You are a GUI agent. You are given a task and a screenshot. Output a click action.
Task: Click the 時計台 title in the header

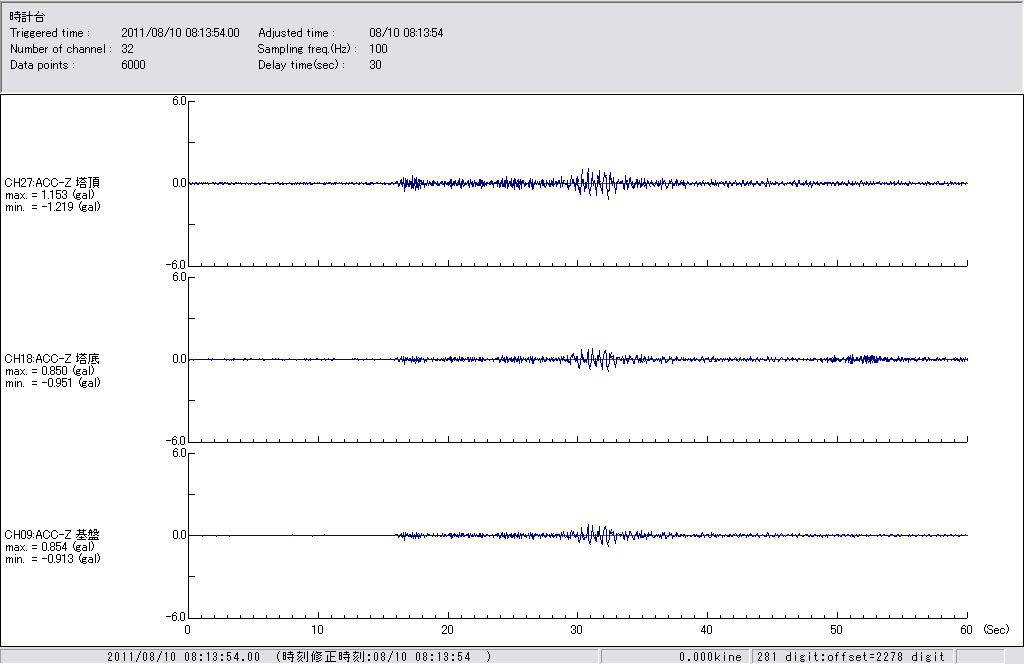pyautogui.click(x=27, y=18)
